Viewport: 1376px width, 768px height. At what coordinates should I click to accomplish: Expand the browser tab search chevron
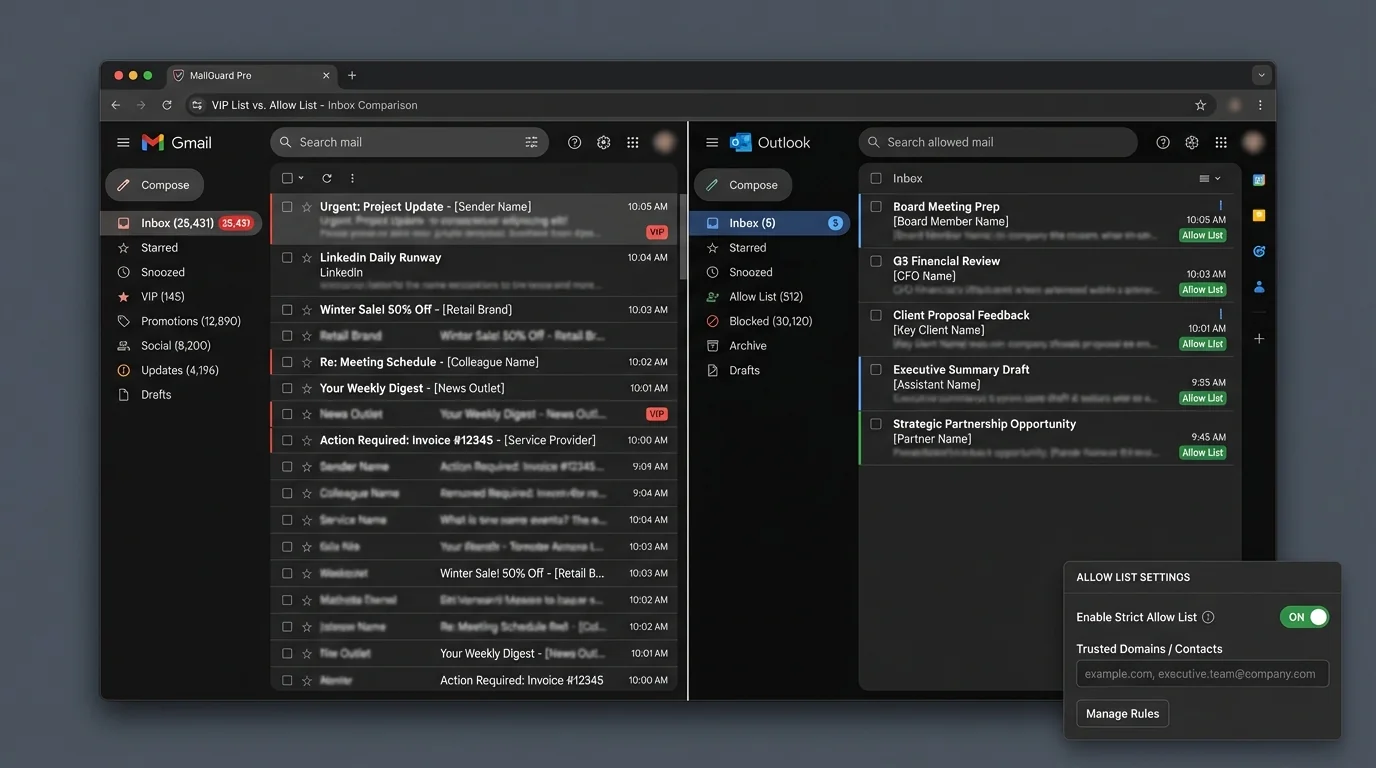[x=1262, y=75]
